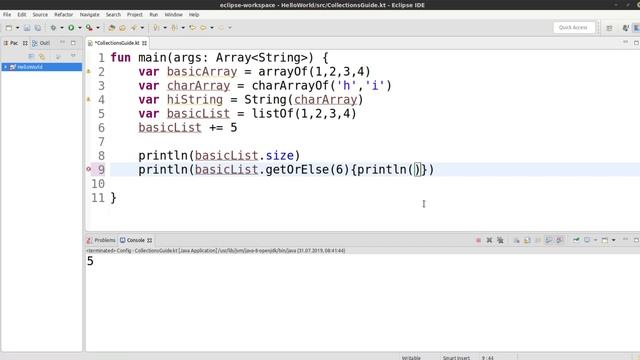
Task: Toggle Link with Editor in Package Explorer
Action: coord(42,56)
